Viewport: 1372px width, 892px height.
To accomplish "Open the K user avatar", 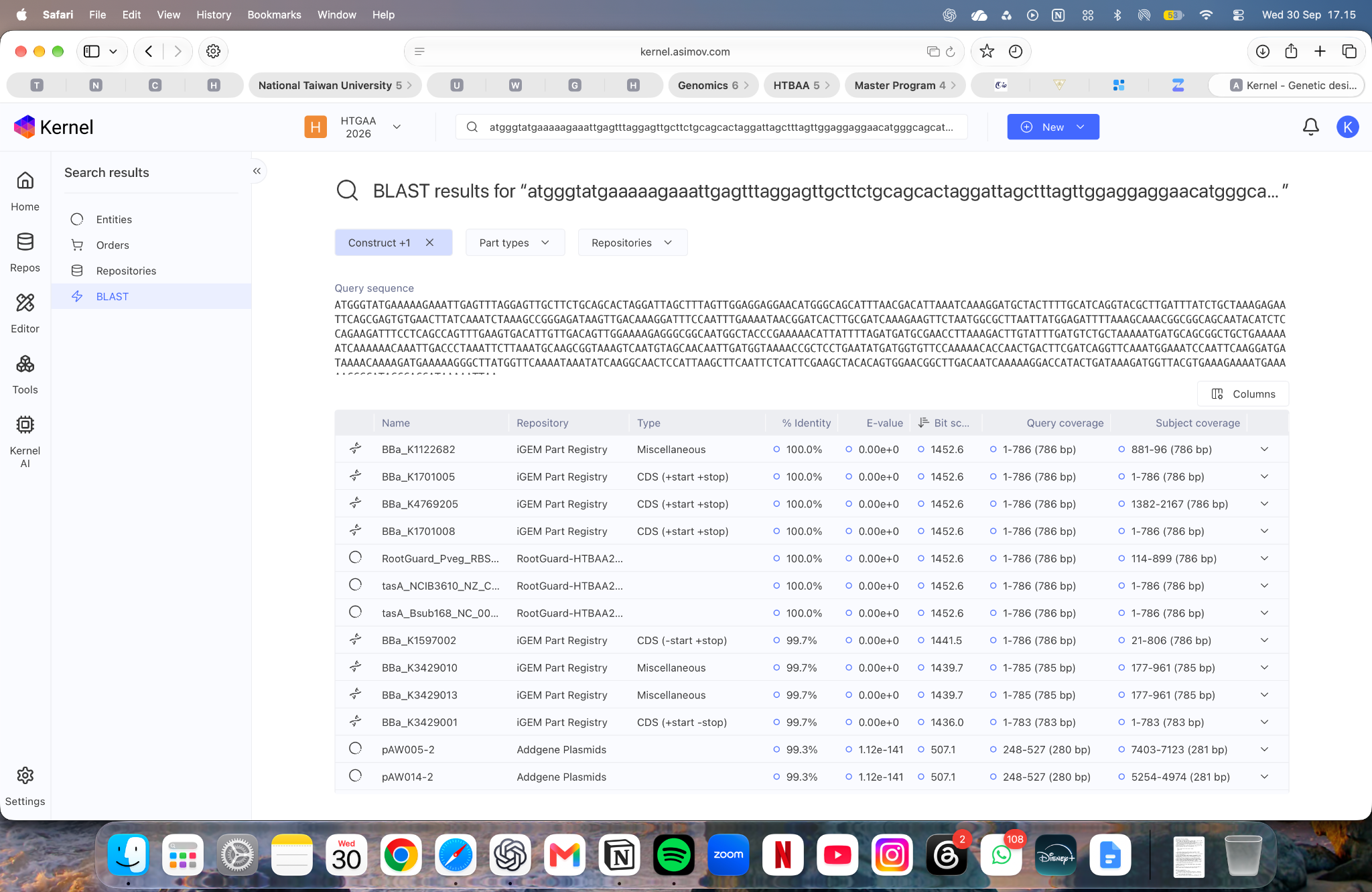I will point(1347,127).
